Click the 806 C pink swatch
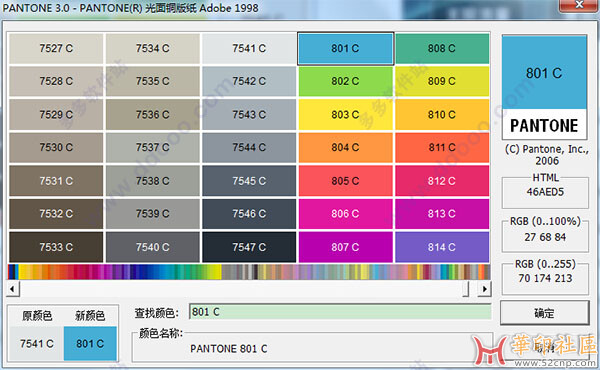Viewport: 600px width, 370px height. (345, 214)
